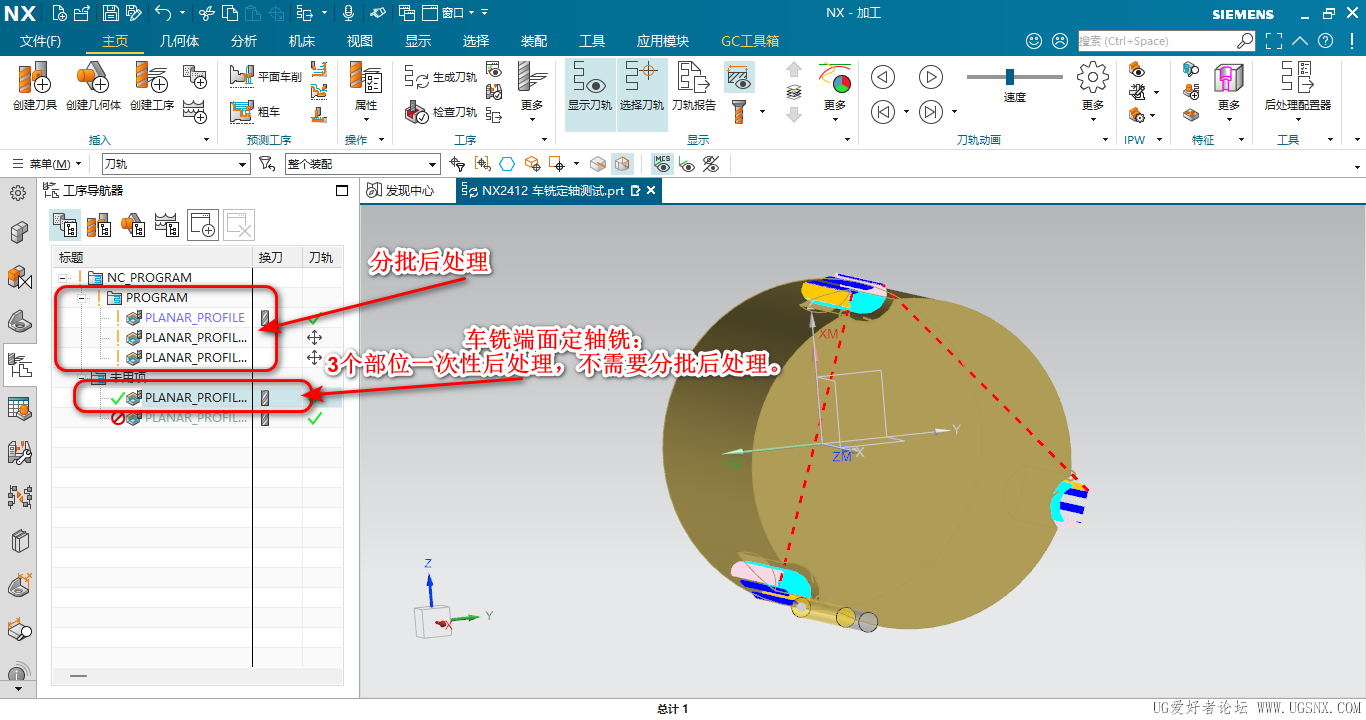Click the Cut scissors icon
This screenshot has width=1366, height=720.
(206, 13)
